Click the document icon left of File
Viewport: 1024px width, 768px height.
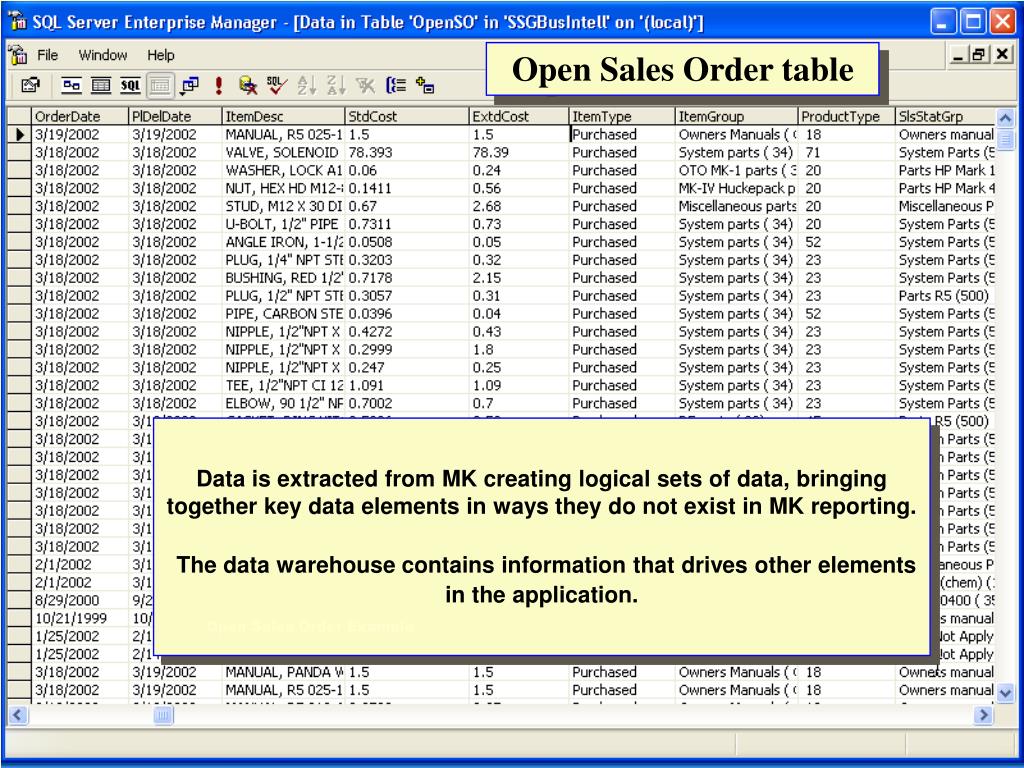(18, 55)
